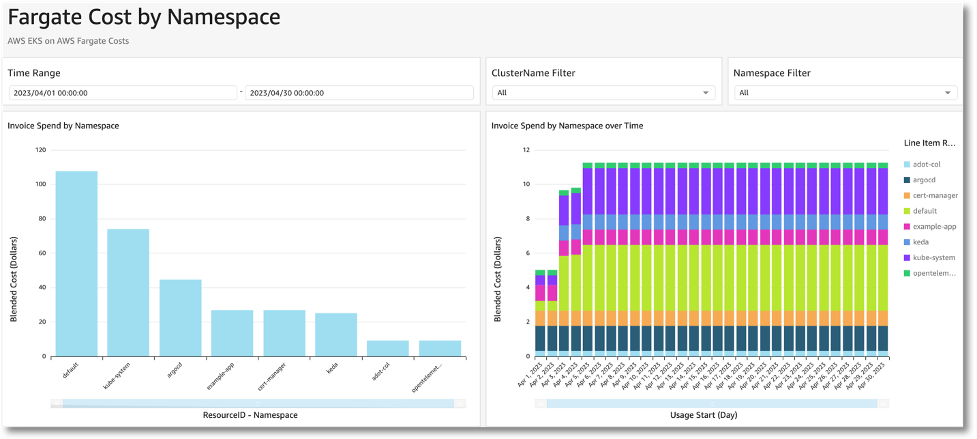Click the kube-system namespace bar
The height and width of the screenshot is (439, 977).
pyautogui.click(x=128, y=293)
